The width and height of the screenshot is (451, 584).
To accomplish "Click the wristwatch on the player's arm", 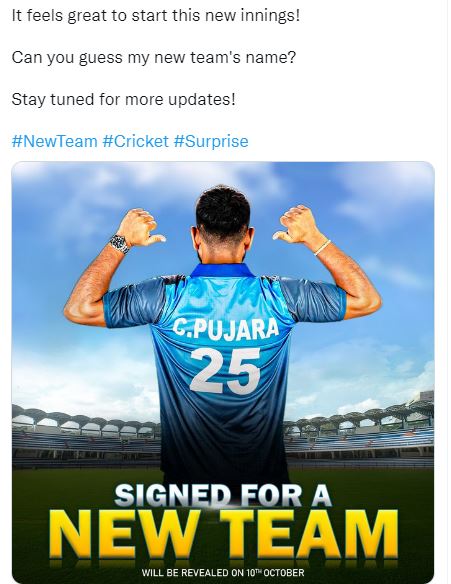I will pyautogui.click(x=119, y=244).
